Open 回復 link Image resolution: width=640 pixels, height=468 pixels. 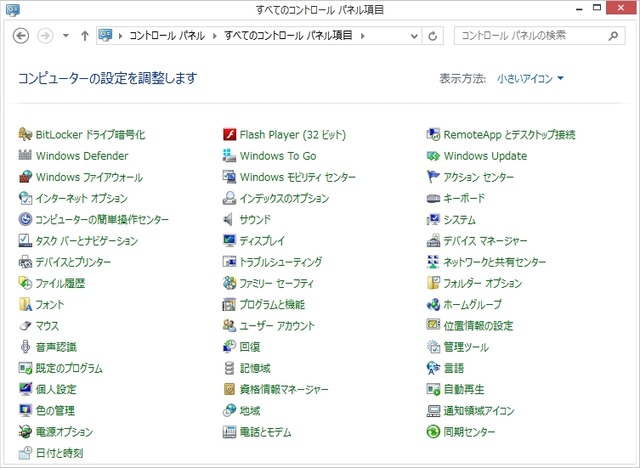pyautogui.click(x=250, y=346)
